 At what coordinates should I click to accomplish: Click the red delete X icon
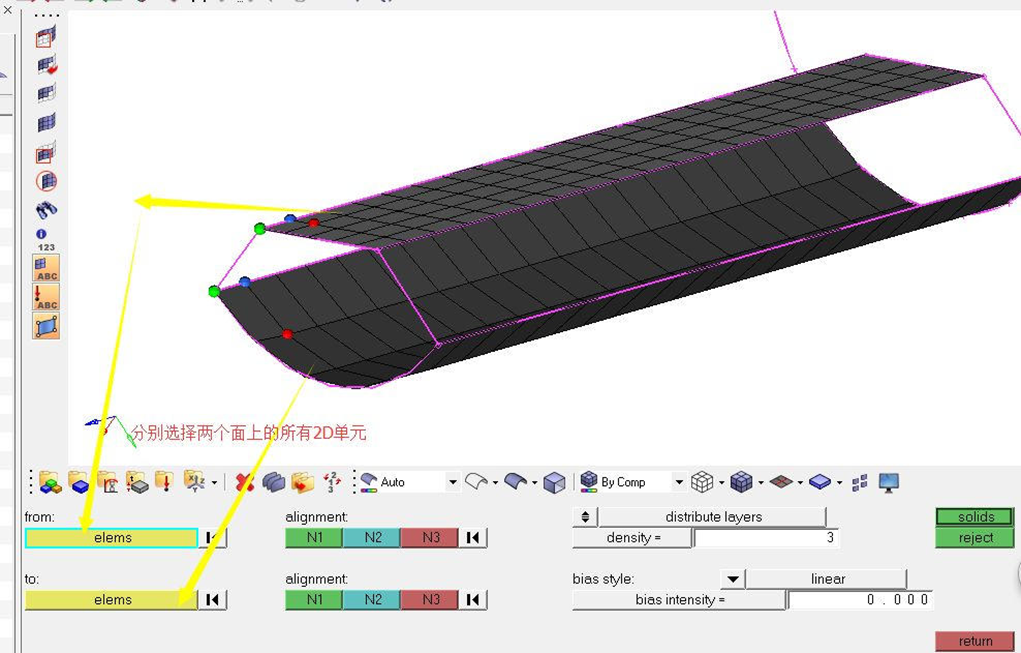(x=245, y=482)
